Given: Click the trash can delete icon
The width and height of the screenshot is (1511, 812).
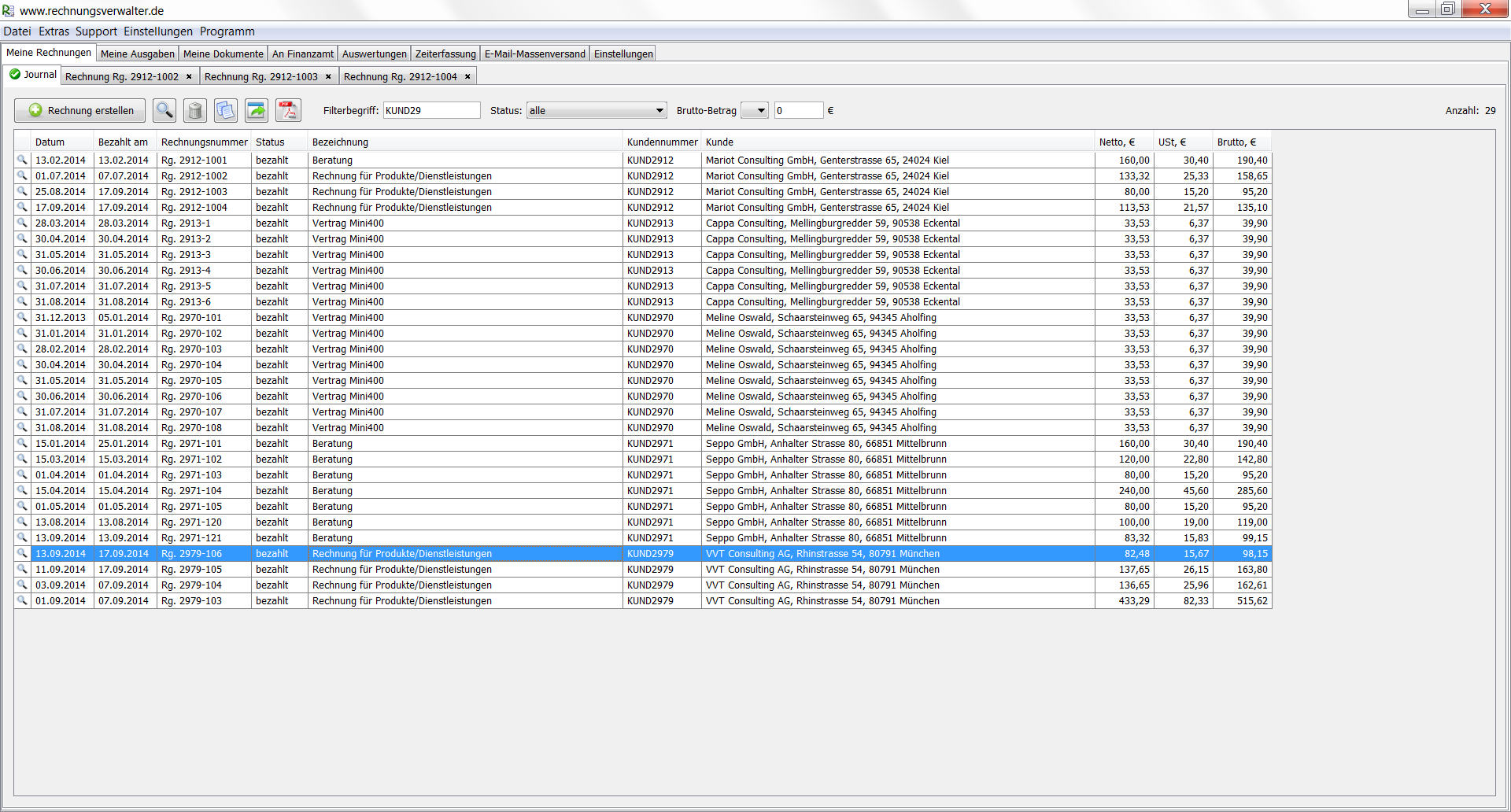Looking at the screenshot, I should pos(195,111).
